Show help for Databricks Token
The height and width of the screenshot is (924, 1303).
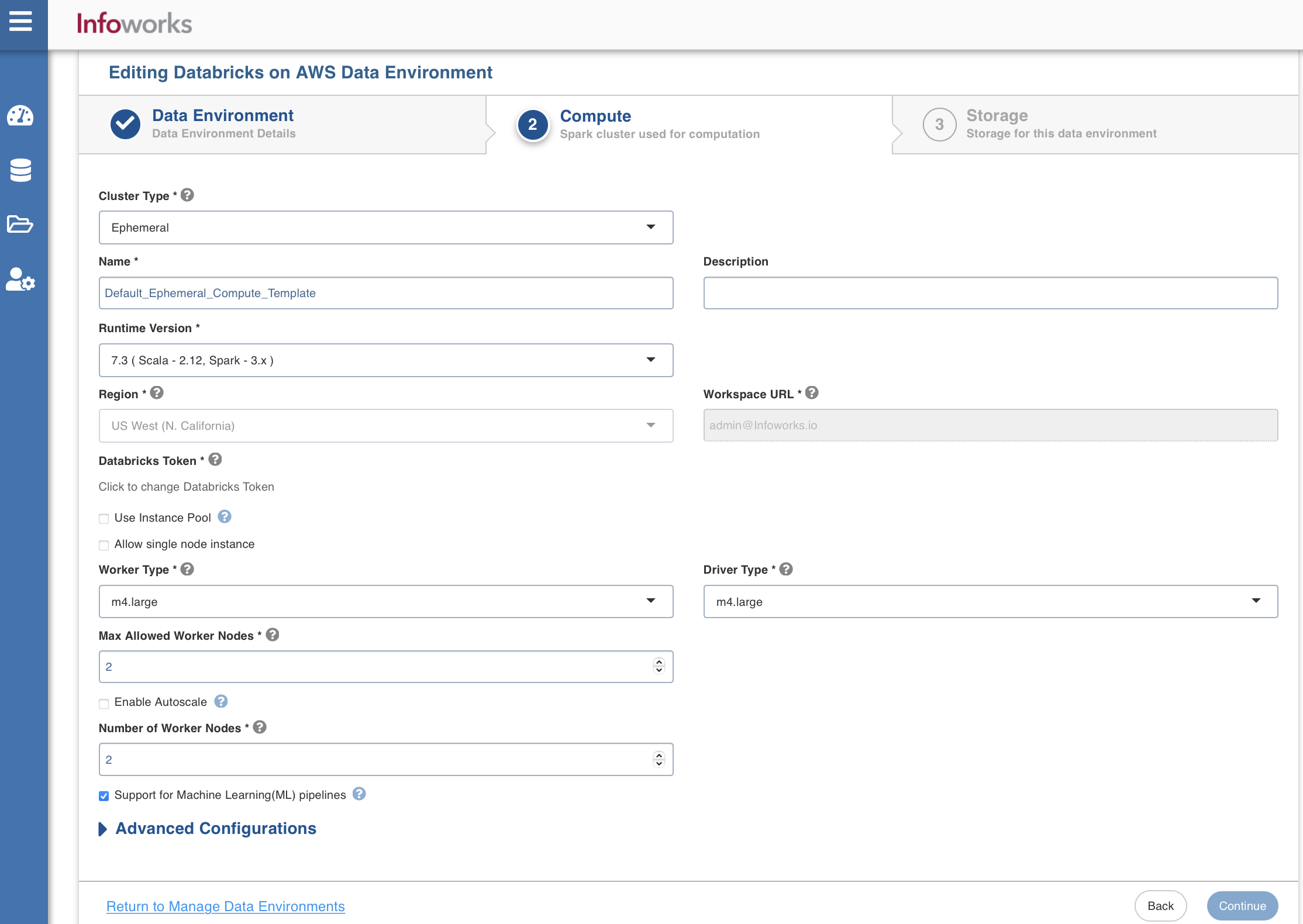point(215,460)
